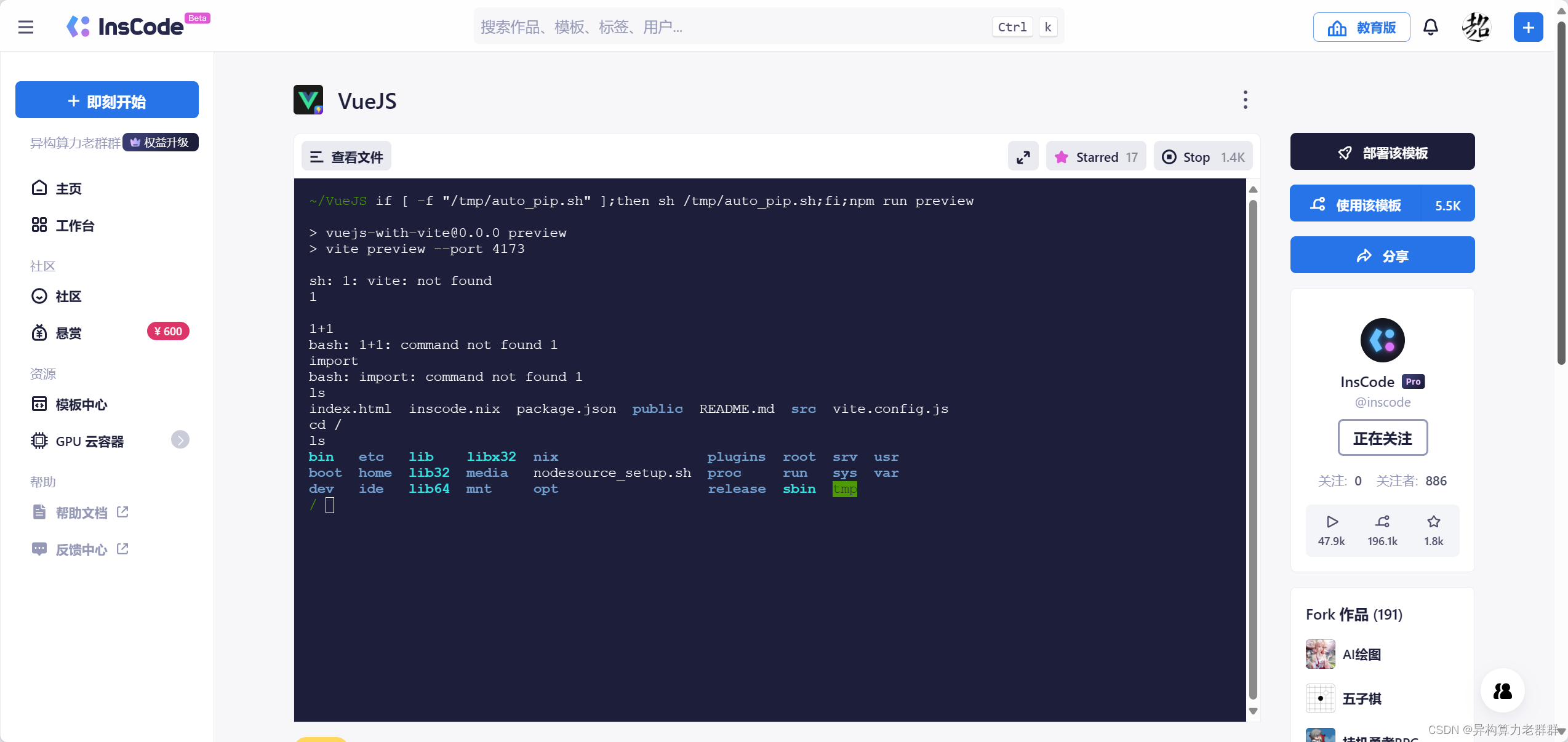Open the hamburger navigation menu
1568x742 pixels.
tap(26, 27)
